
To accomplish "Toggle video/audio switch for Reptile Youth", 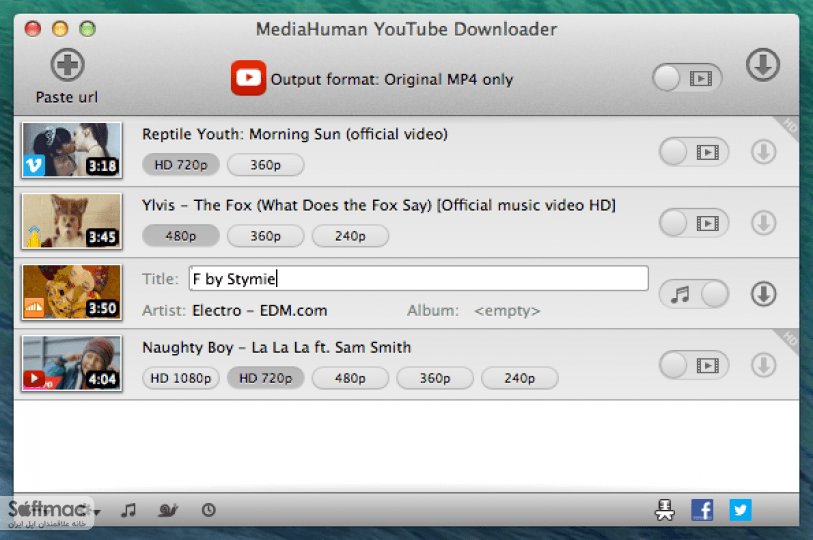I will [x=694, y=152].
